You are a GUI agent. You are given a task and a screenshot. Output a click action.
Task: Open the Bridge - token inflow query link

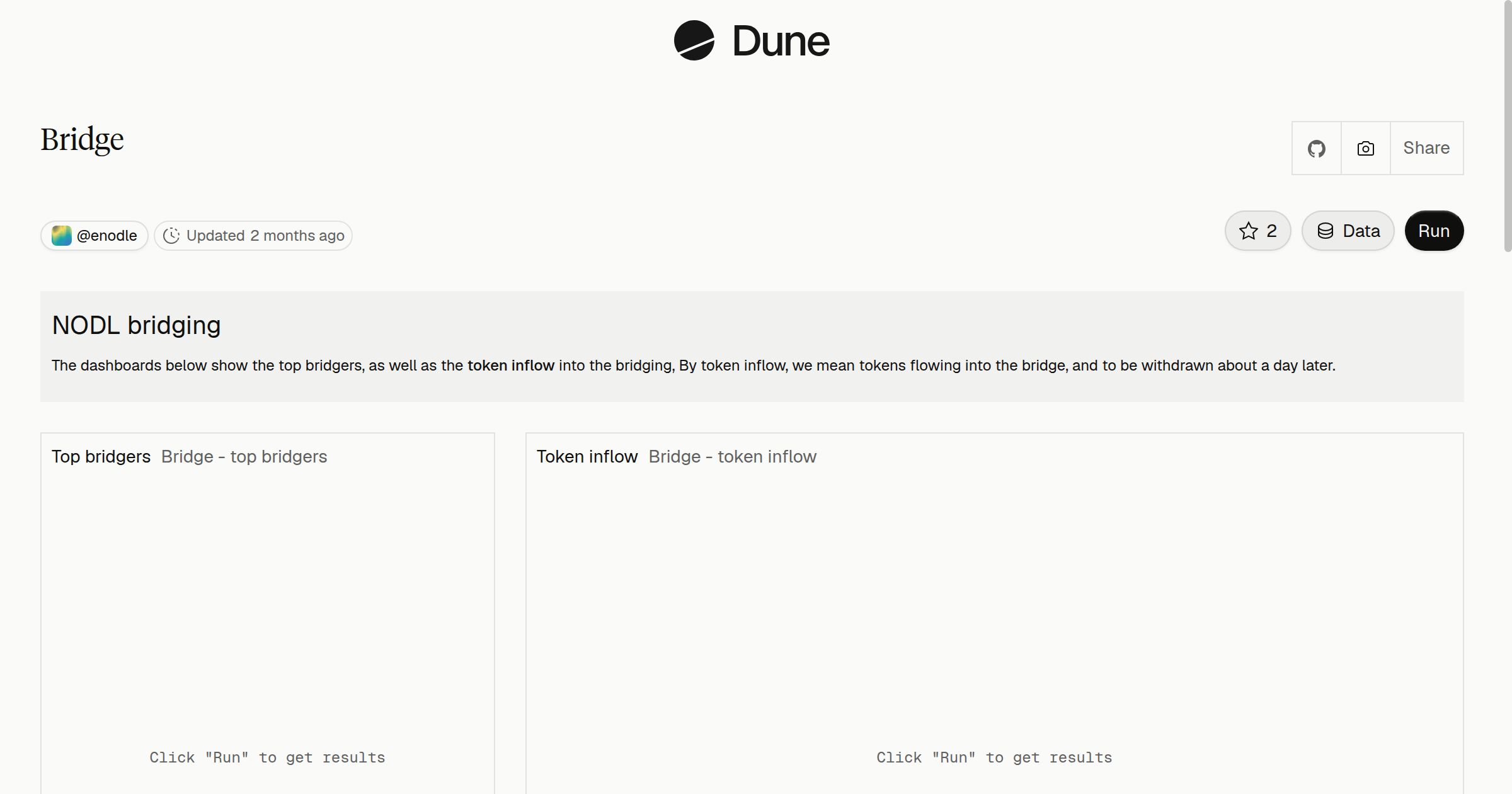tap(733, 456)
